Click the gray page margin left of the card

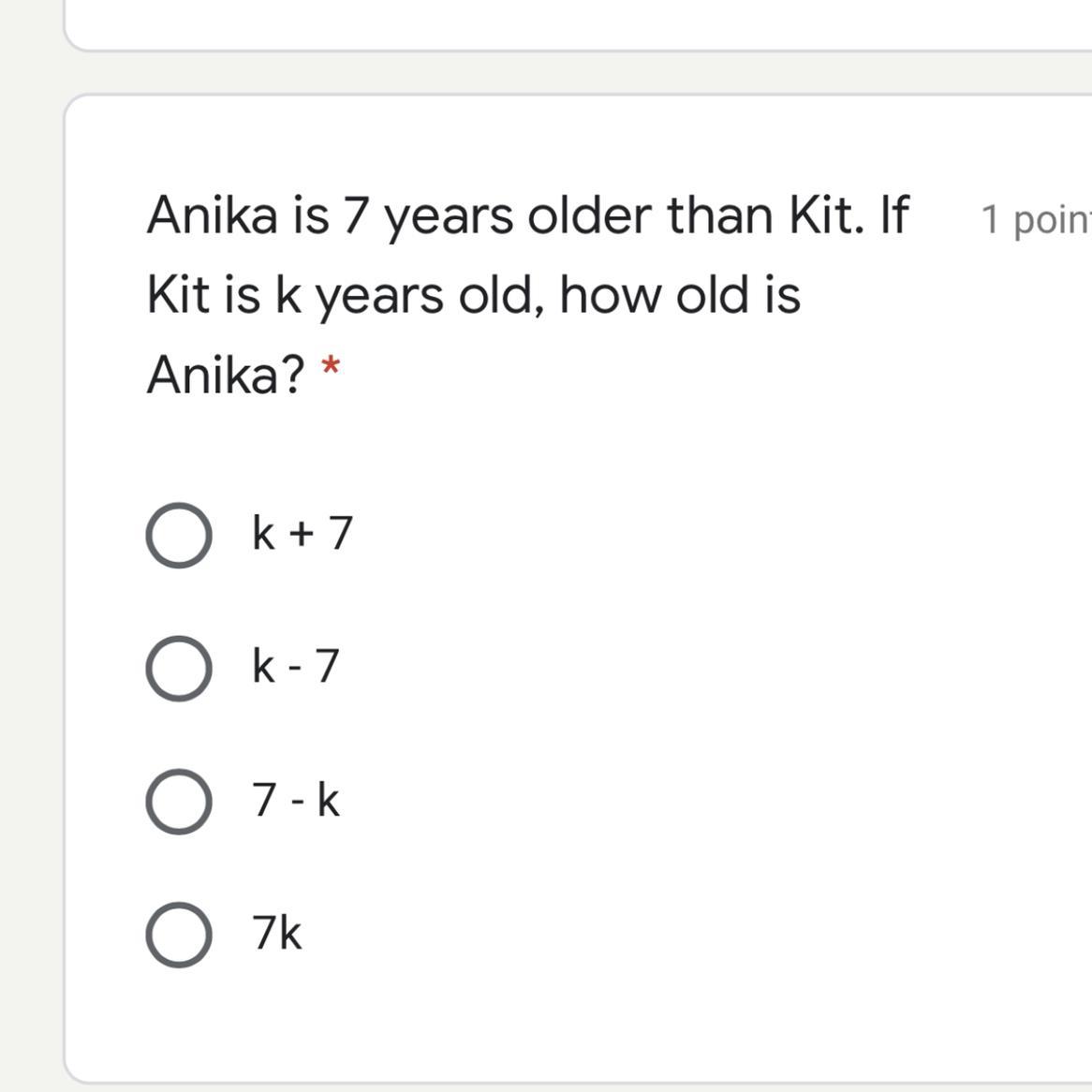pyautogui.click(x=30, y=562)
